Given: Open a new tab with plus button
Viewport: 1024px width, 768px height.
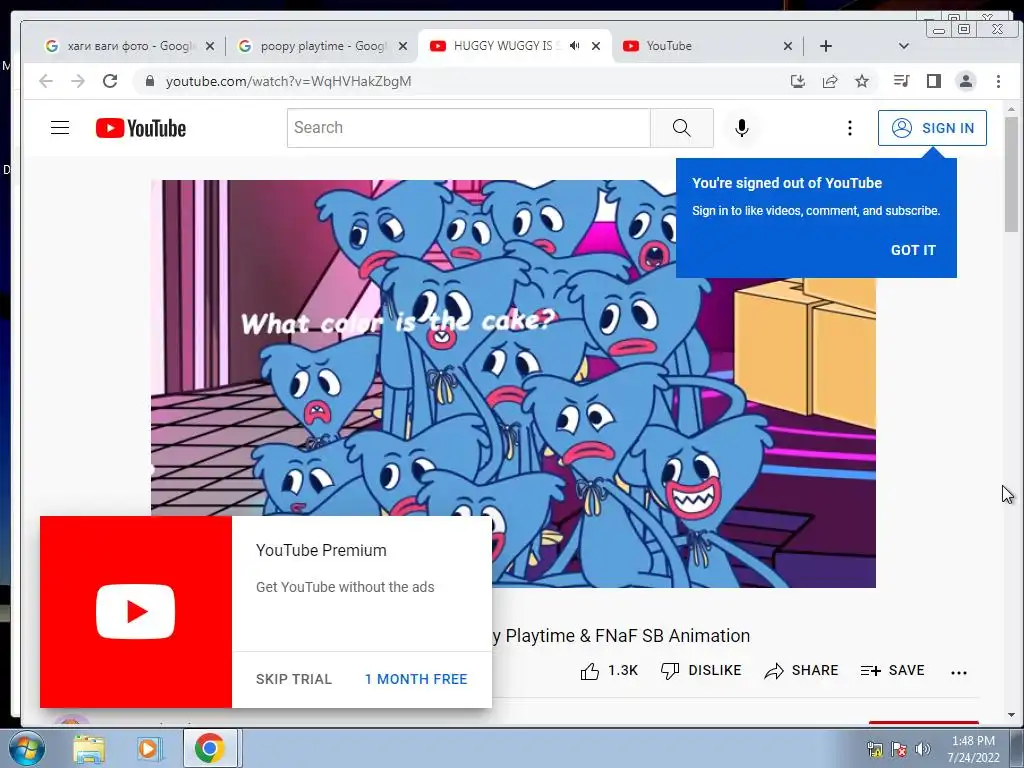Looking at the screenshot, I should coord(825,46).
